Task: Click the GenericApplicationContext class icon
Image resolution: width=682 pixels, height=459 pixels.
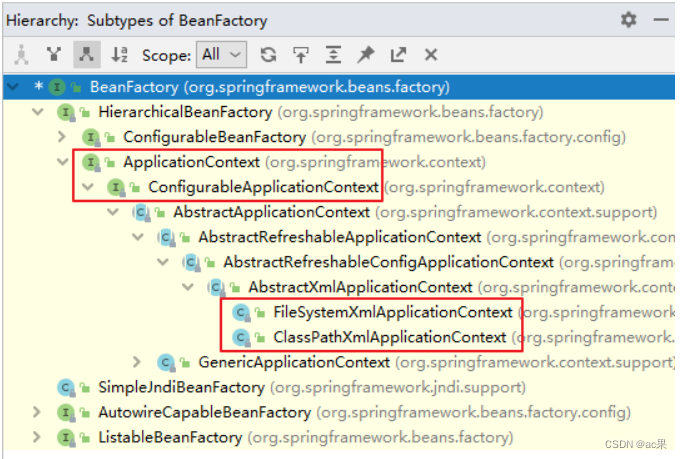Action: pos(166,362)
